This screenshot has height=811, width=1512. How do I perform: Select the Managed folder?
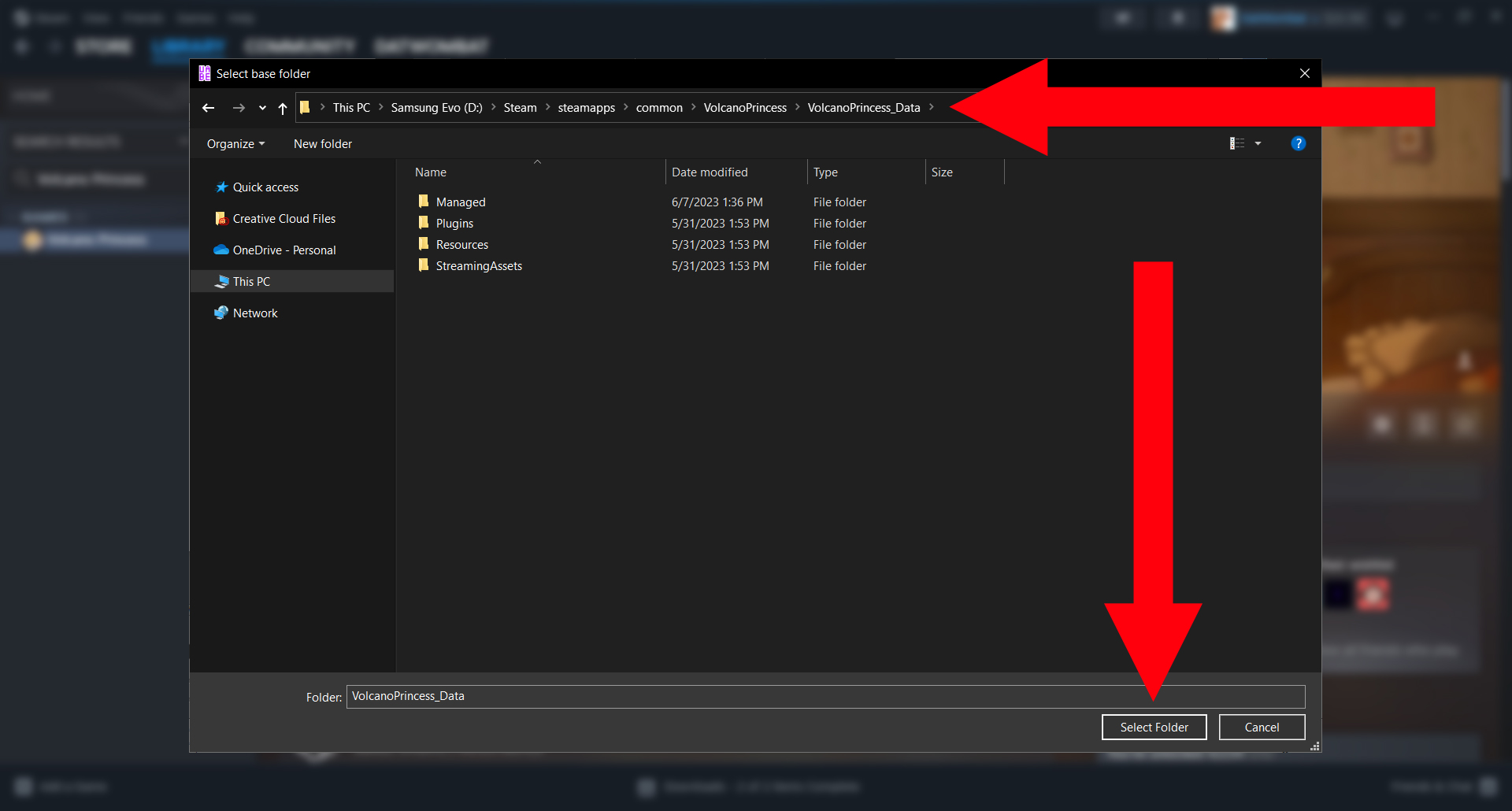pyautogui.click(x=461, y=202)
